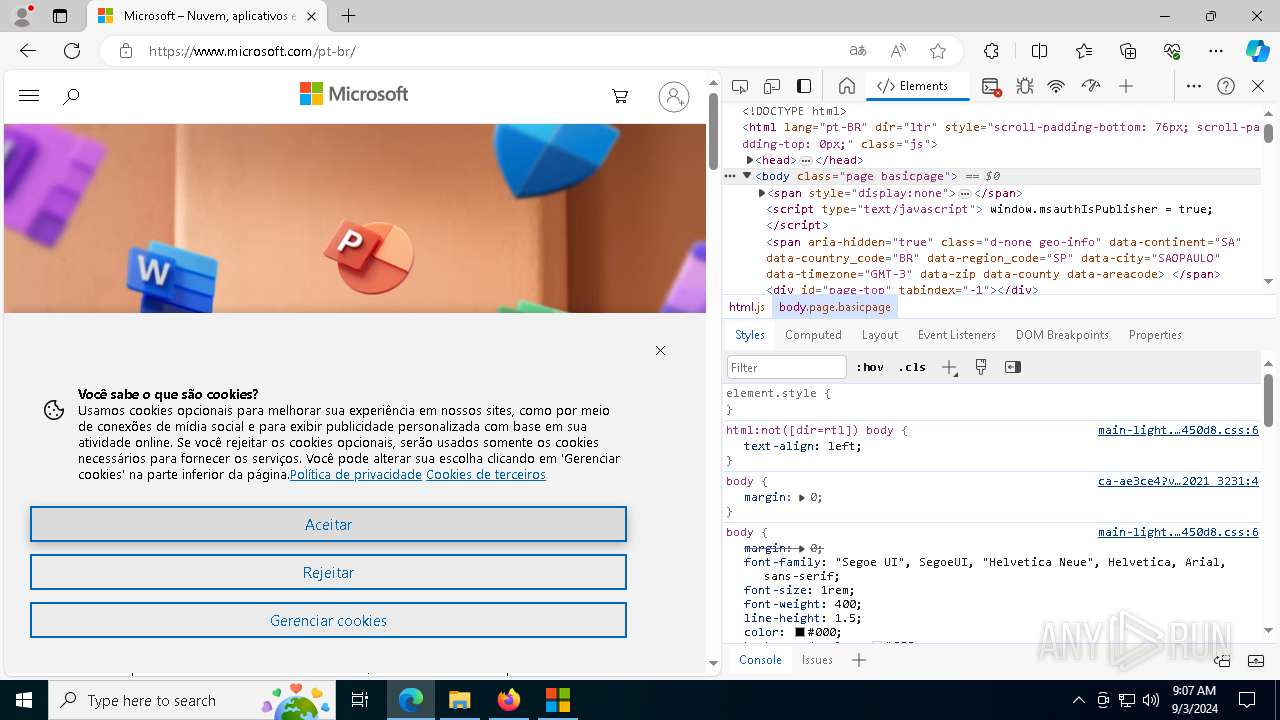The height and width of the screenshot is (720, 1280).
Task: Open File Explorer from the taskbar
Action: [459, 700]
